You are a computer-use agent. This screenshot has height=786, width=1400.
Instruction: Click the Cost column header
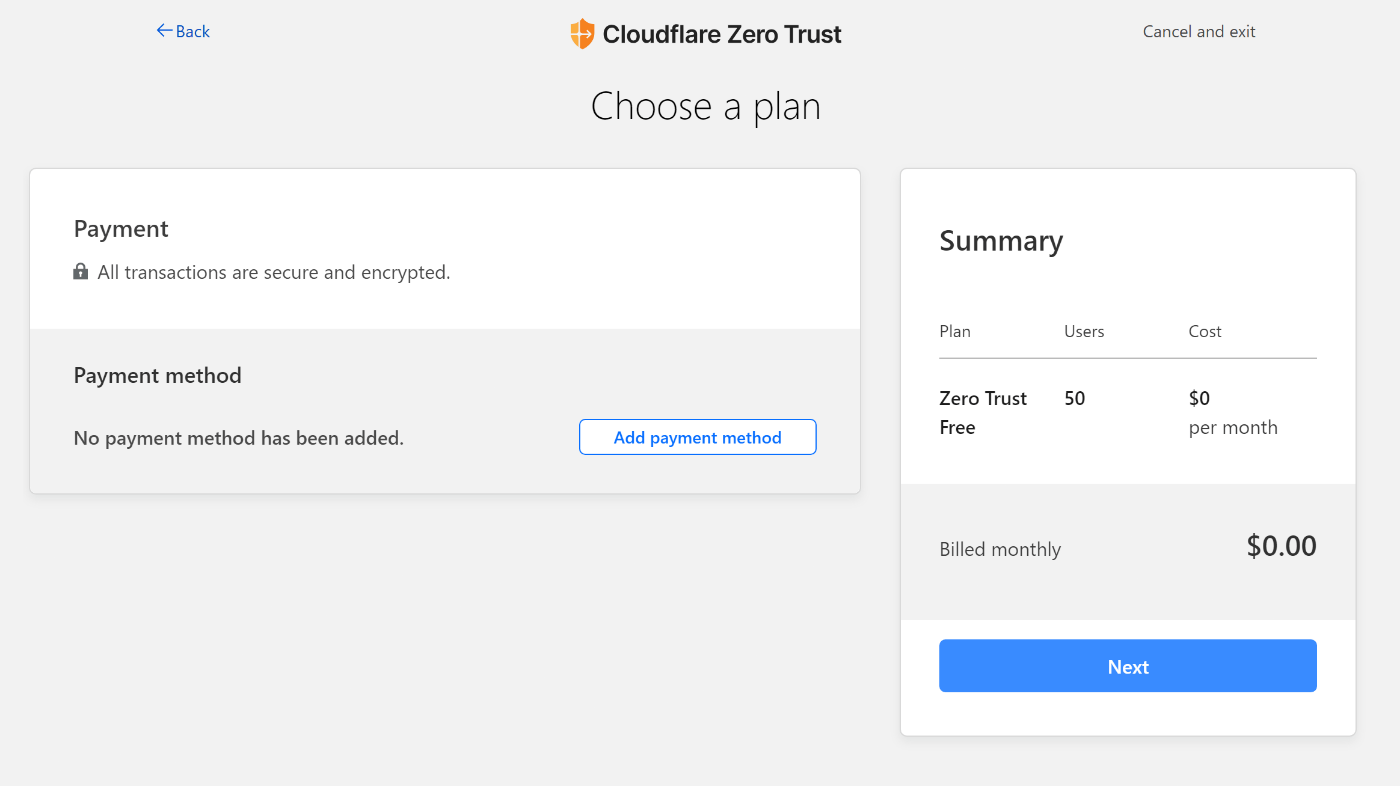[1205, 331]
